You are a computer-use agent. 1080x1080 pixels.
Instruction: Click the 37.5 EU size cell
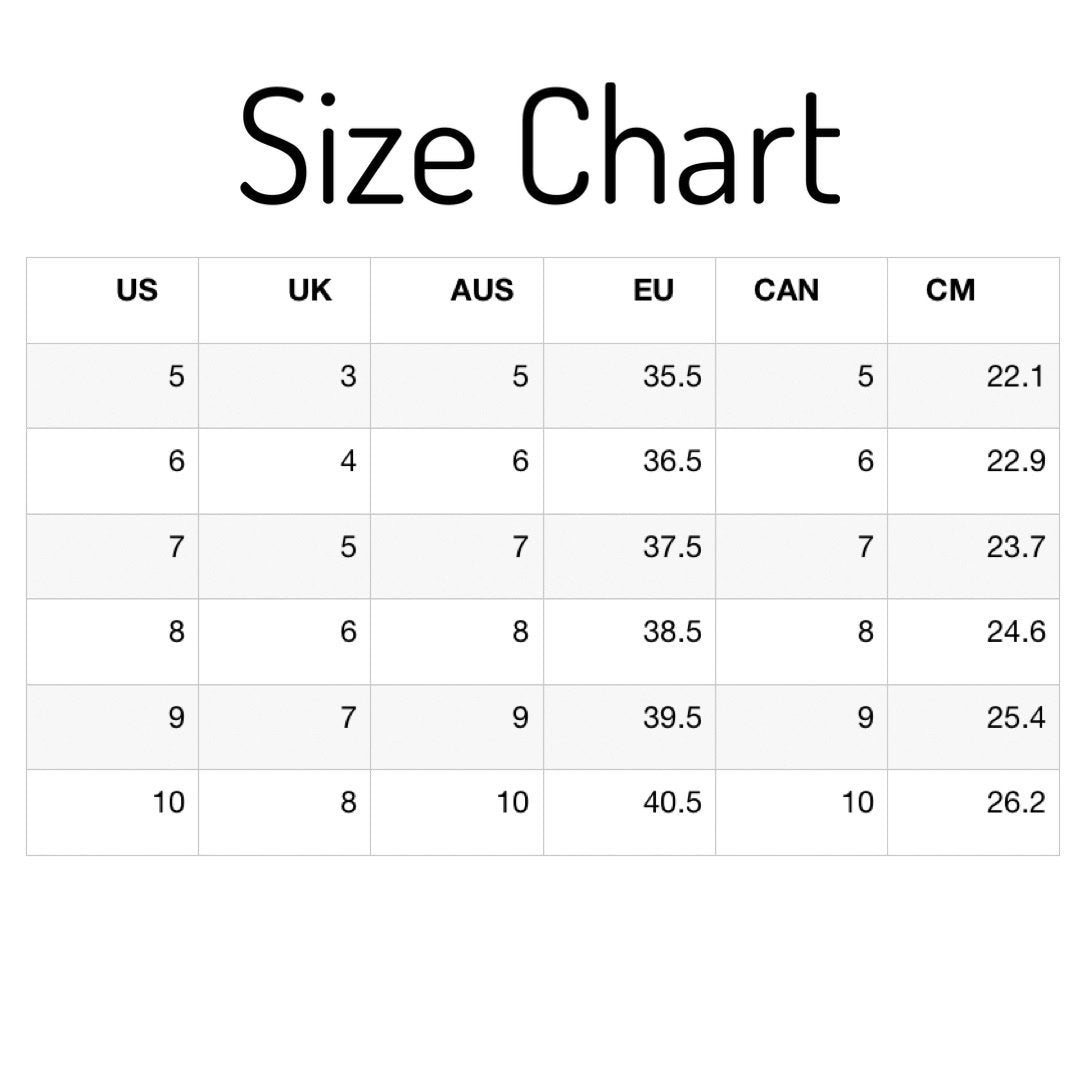[x=672, y=547]
